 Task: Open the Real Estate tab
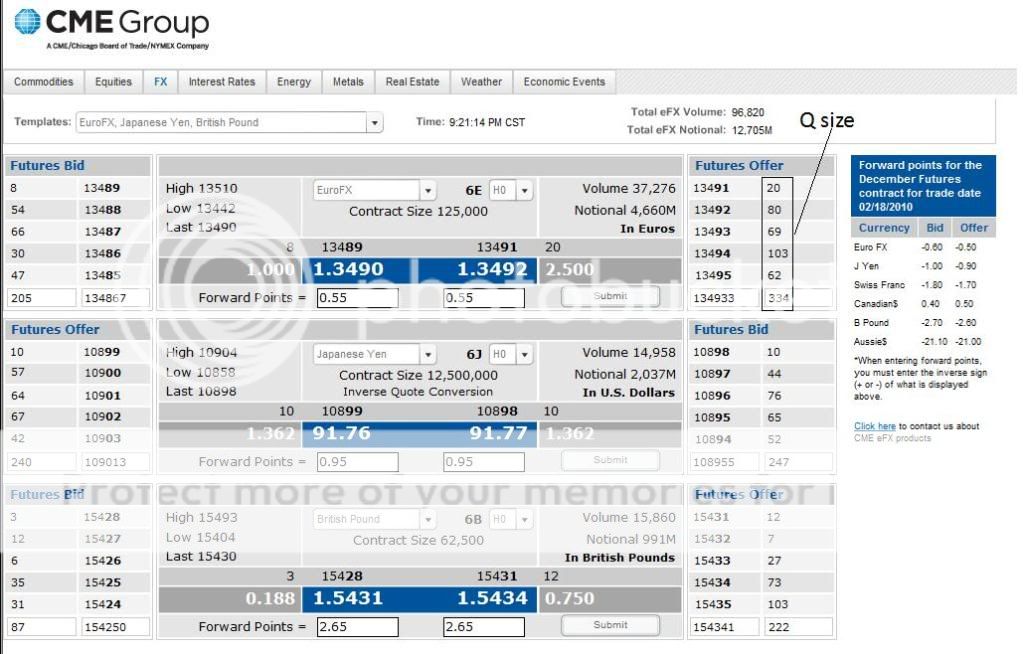[412, 82]
